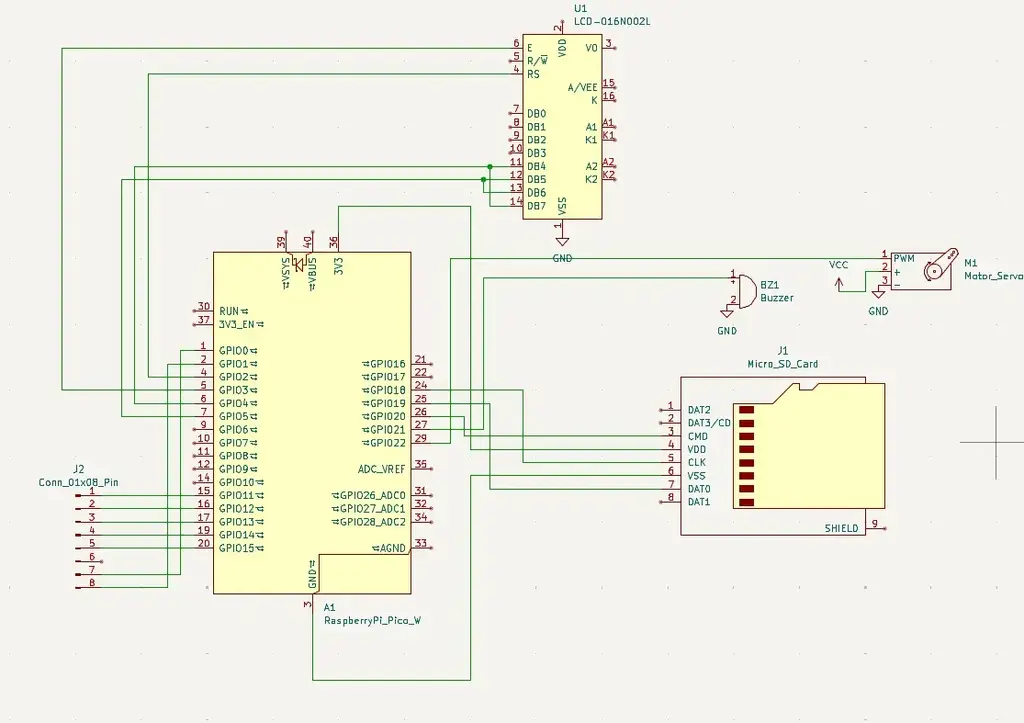1024x723 pixels.
Task: Click the AGND pin label
Action: [392, 548]
